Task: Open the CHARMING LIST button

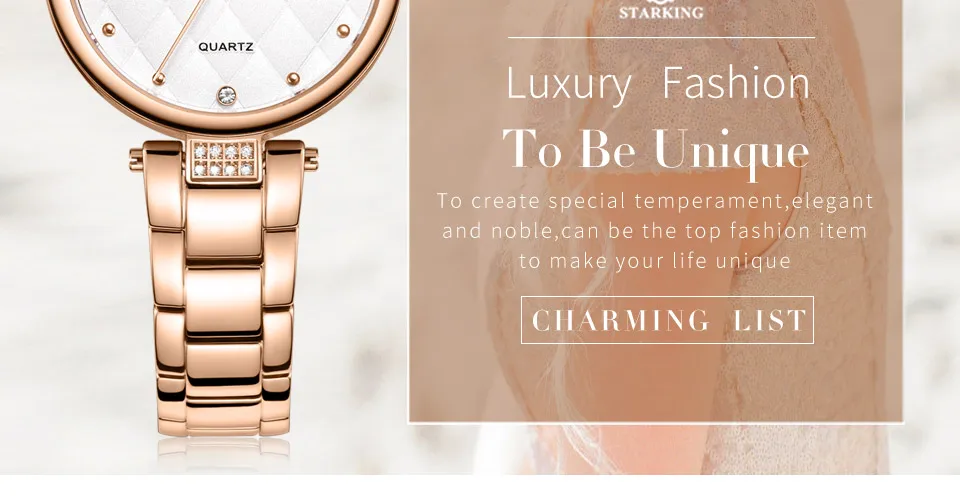Action: pyautogui.click(x=667, y=320)
